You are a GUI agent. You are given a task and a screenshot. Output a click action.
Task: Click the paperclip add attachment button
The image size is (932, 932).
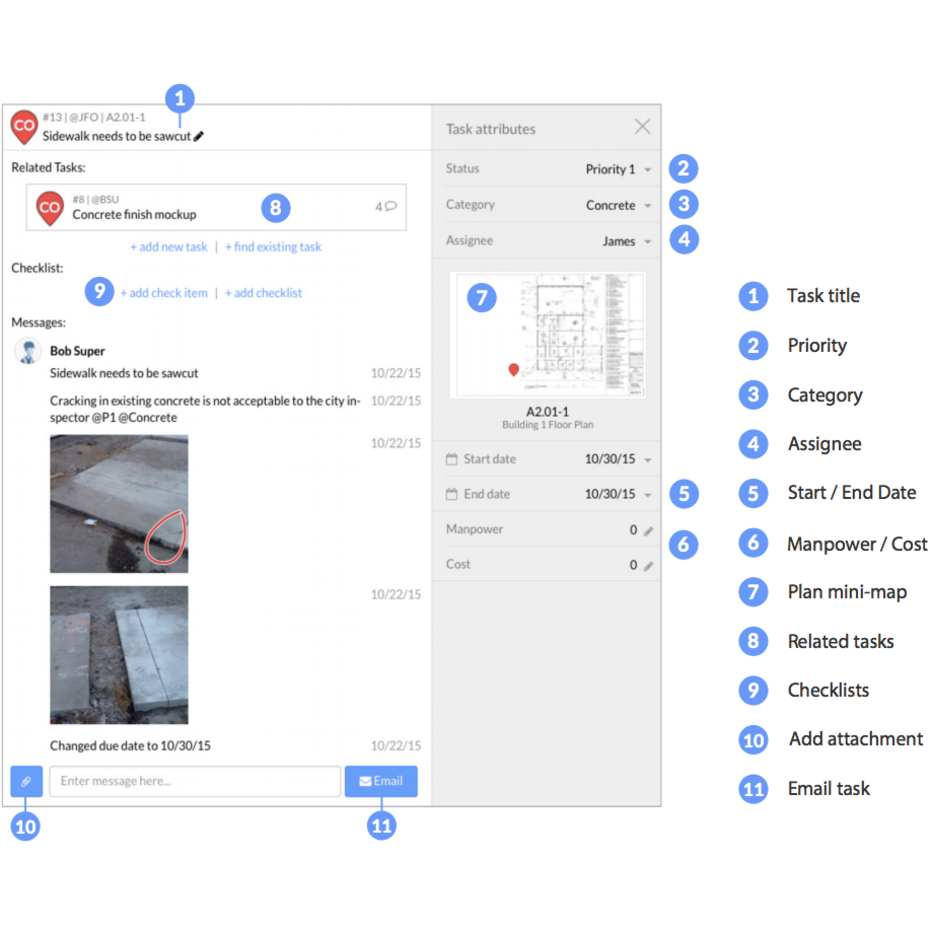26,781
